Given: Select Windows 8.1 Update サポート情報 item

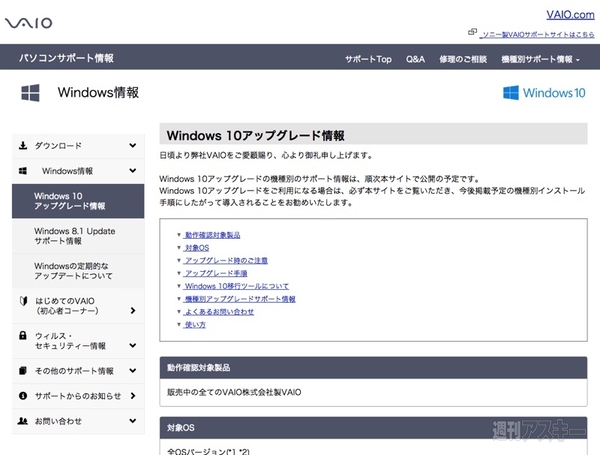Looking at the screenshot, I should [78, 236].
